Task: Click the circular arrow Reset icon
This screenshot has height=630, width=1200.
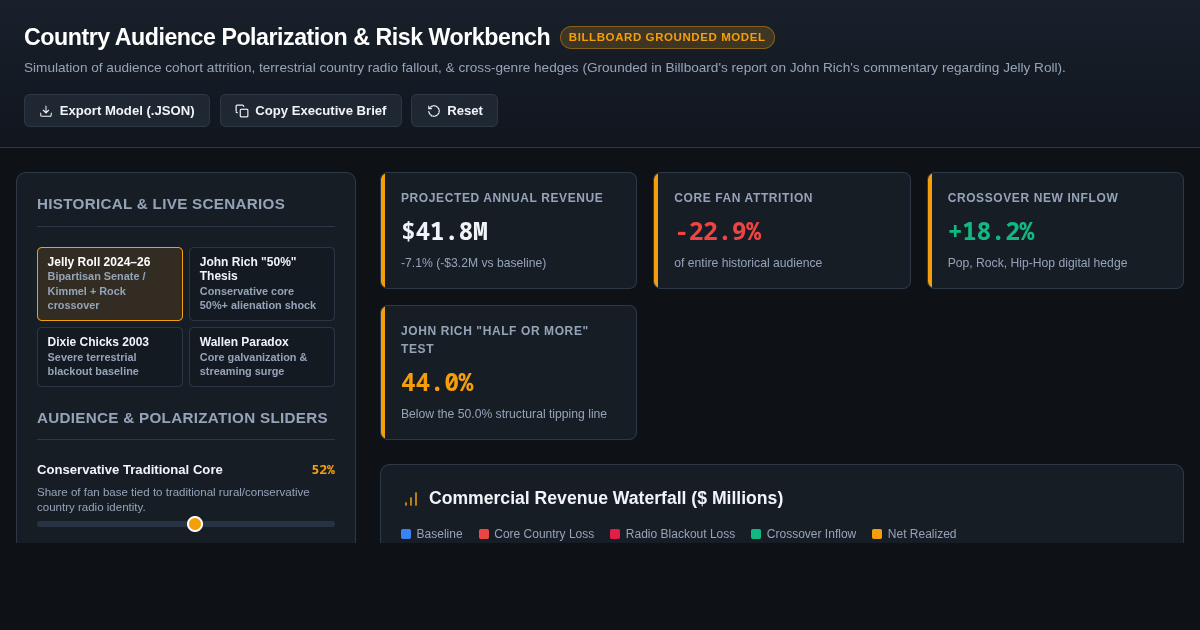Action: tap(434, 111)
